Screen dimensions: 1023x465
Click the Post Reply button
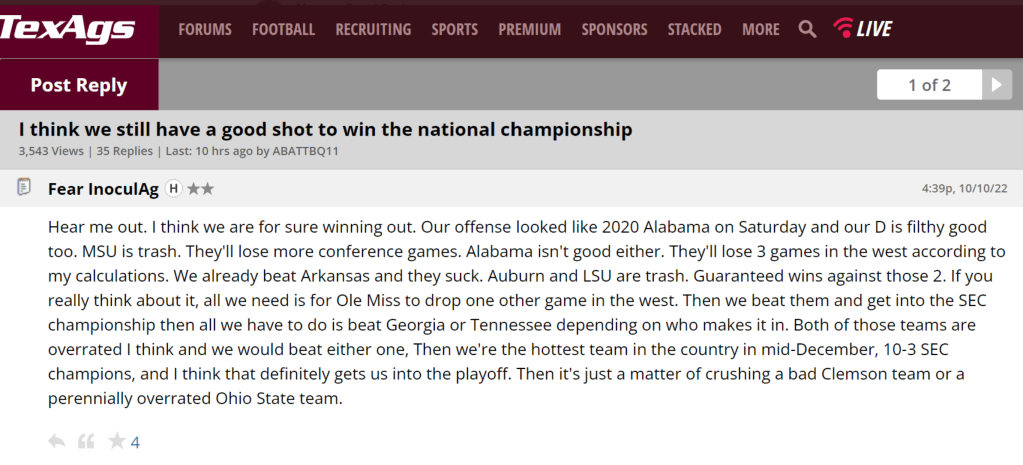79,85
